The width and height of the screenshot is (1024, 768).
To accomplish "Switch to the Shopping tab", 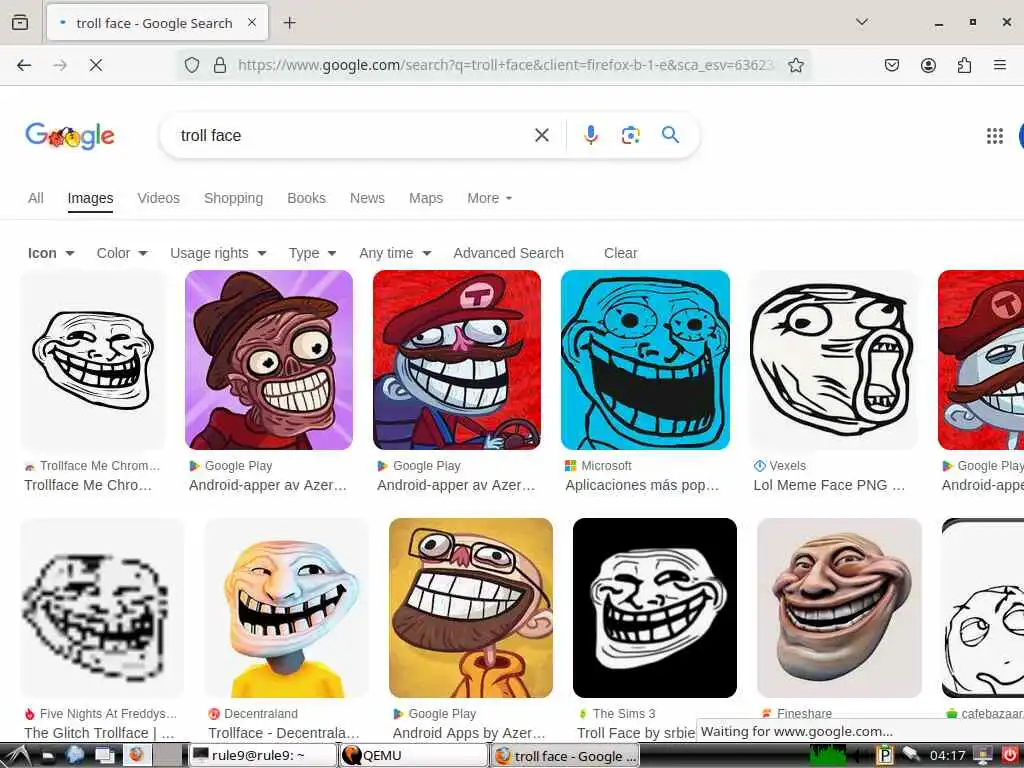I will (x=233, y=198).
